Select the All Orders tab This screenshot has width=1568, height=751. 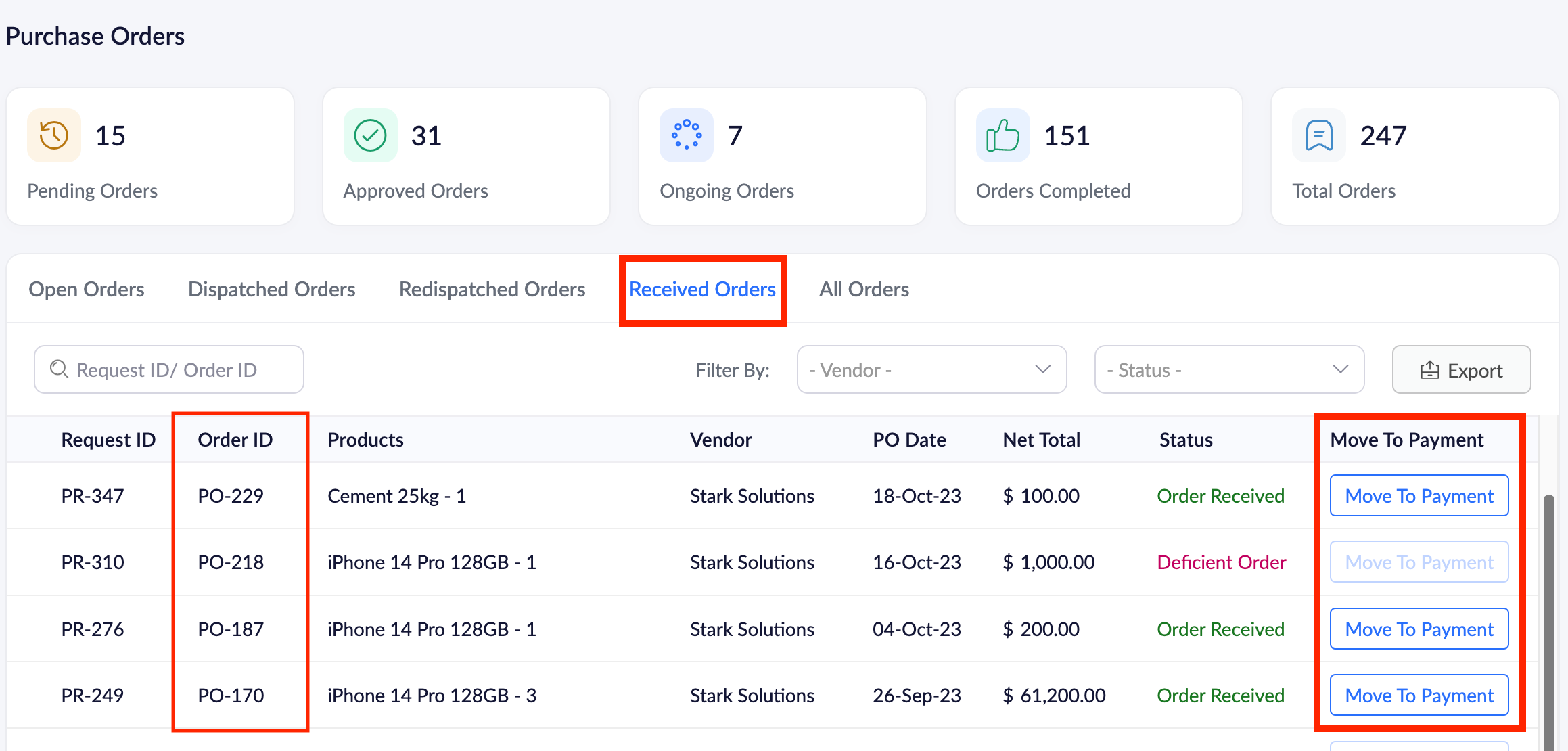(864, 289)
